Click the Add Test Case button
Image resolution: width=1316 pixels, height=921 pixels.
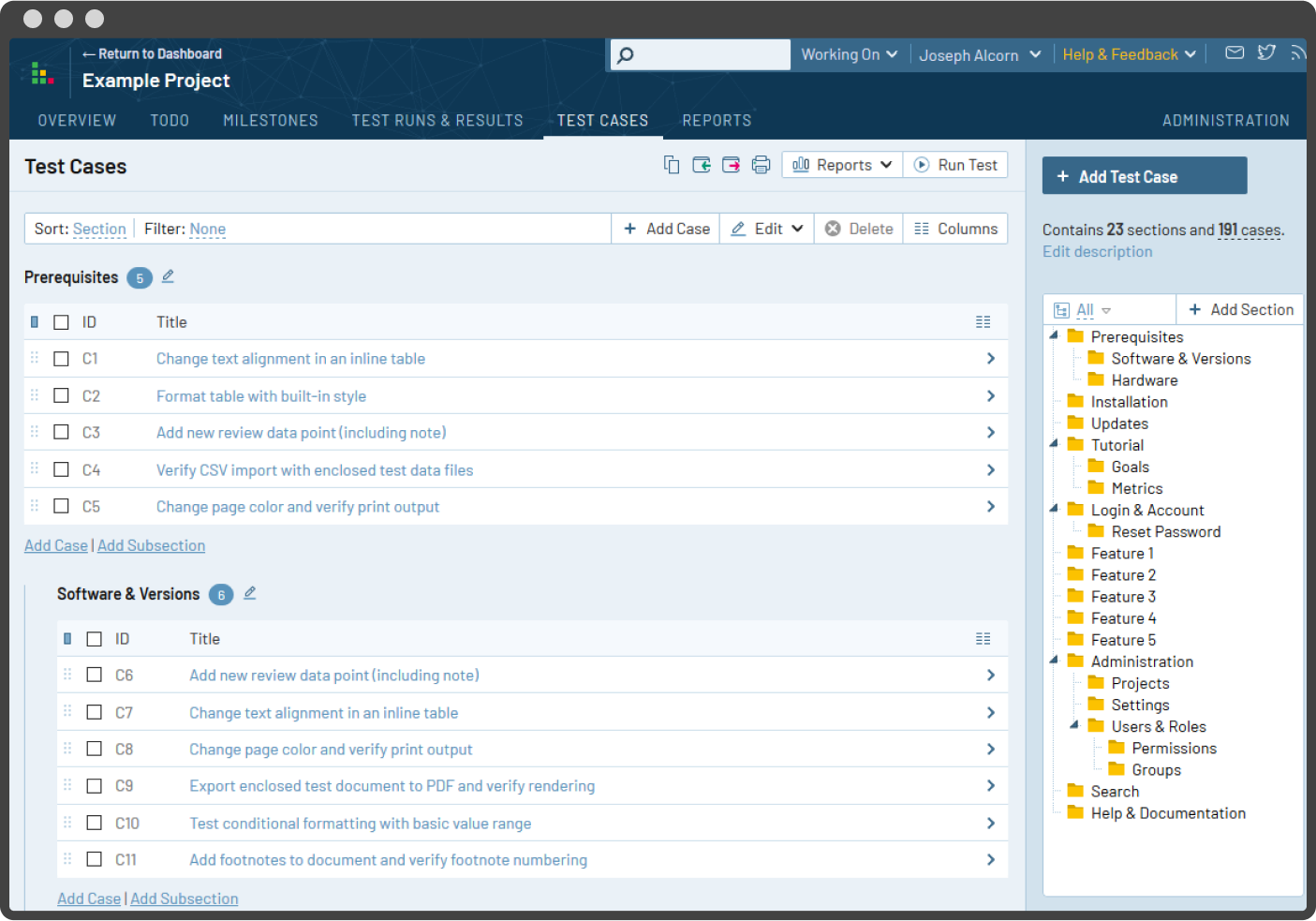(1144, 175)
